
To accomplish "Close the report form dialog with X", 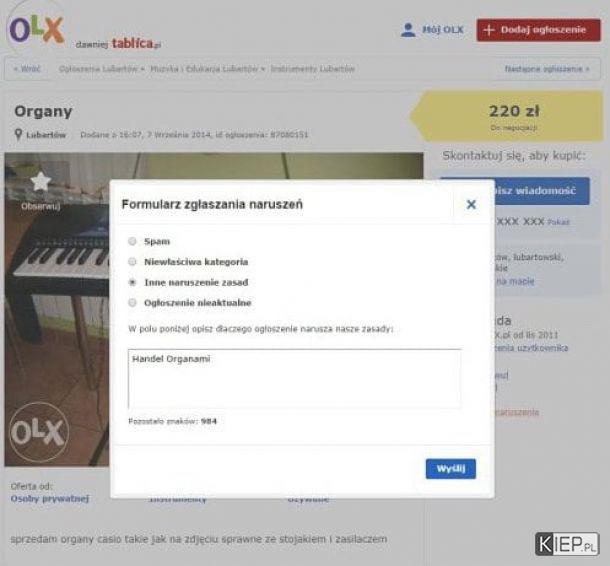I will (x=471, y=204).
